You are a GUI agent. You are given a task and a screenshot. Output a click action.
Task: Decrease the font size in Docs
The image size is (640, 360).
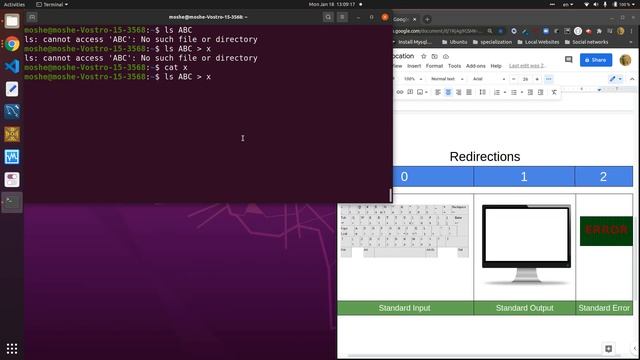pyautogui.click(x=514, y=79)
